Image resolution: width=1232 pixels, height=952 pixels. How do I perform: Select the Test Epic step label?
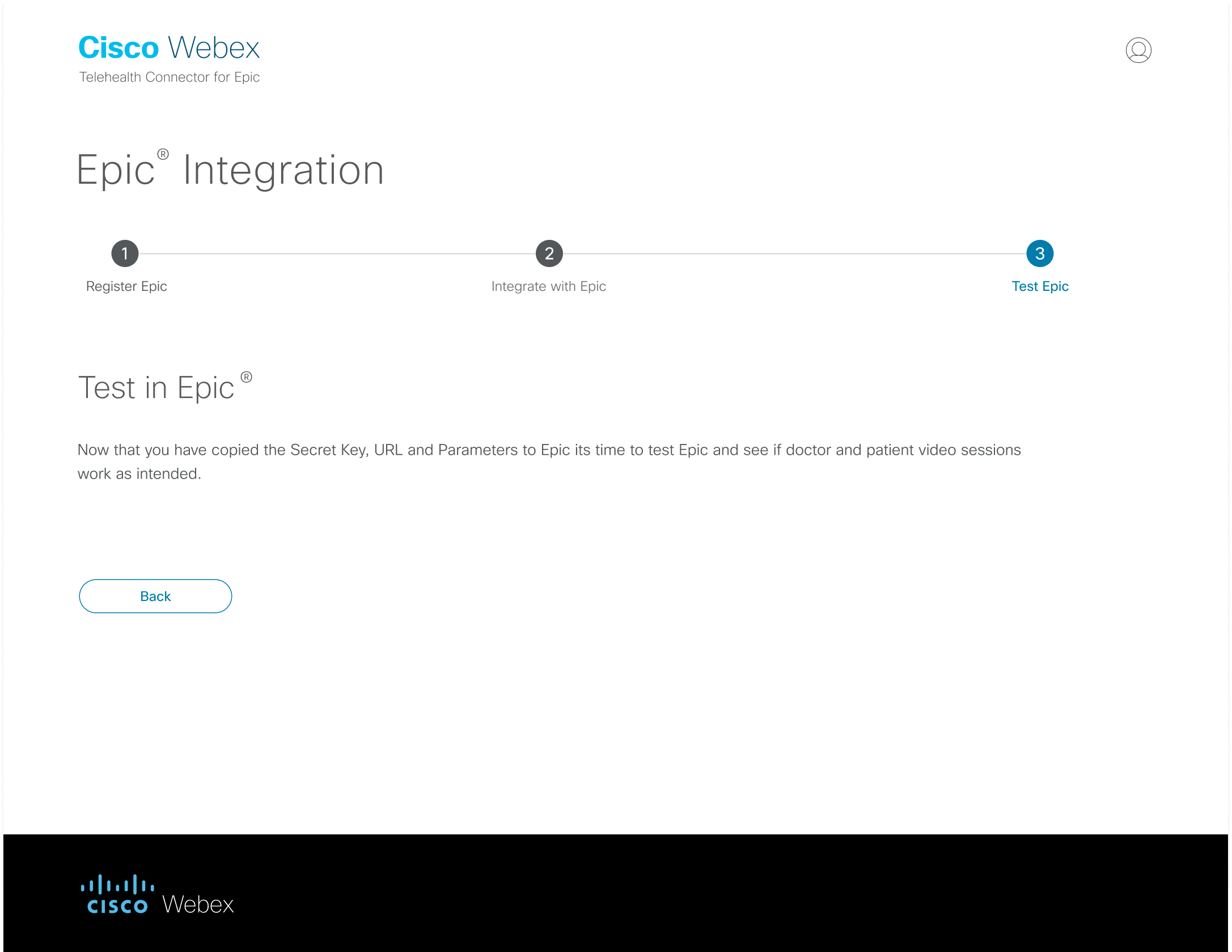pyautogui.click(x=1040, y=286)
